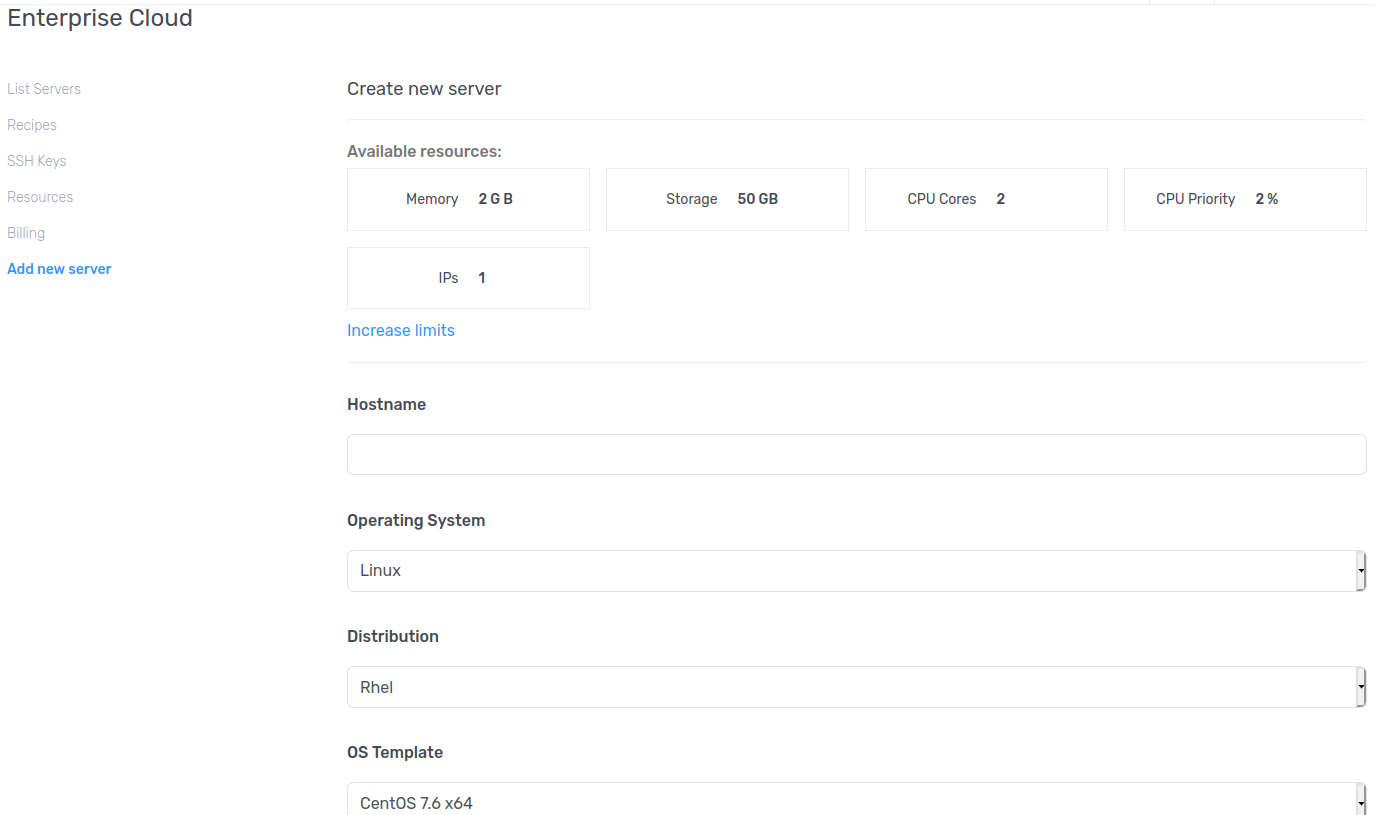Click the CPU Priority 2 % card
The image size is (1375, 815).
pyautogui.click(x=1245, y=199)
